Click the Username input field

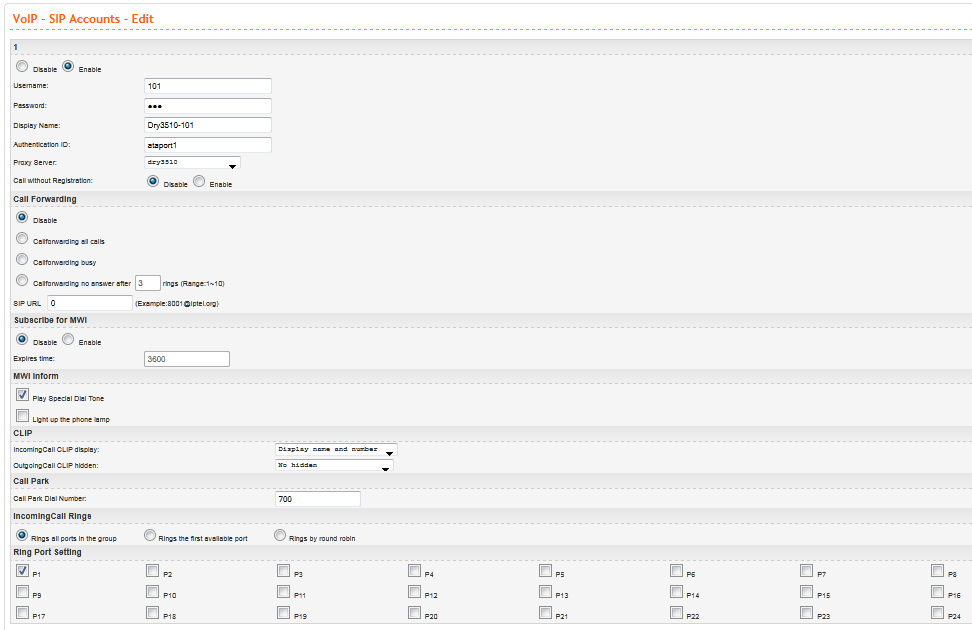click(208, 86)
